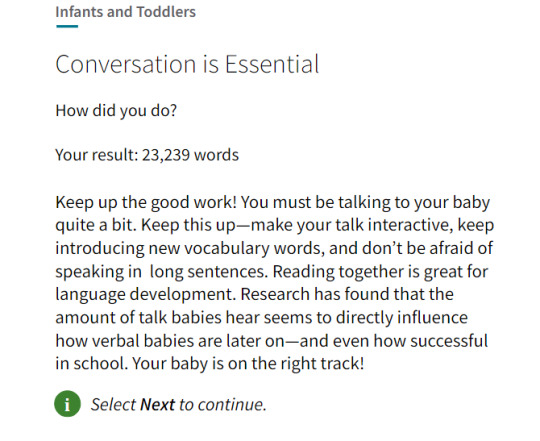Click the teal underline below Infants and Toddlers
This screenshot has width=540, height=441.
[x=67, y=26]
